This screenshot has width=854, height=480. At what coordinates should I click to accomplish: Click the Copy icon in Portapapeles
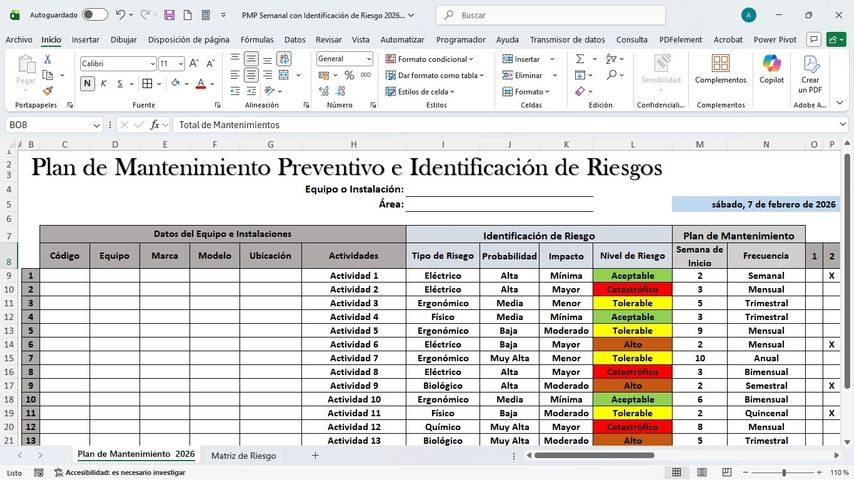(x=48, y=75)
